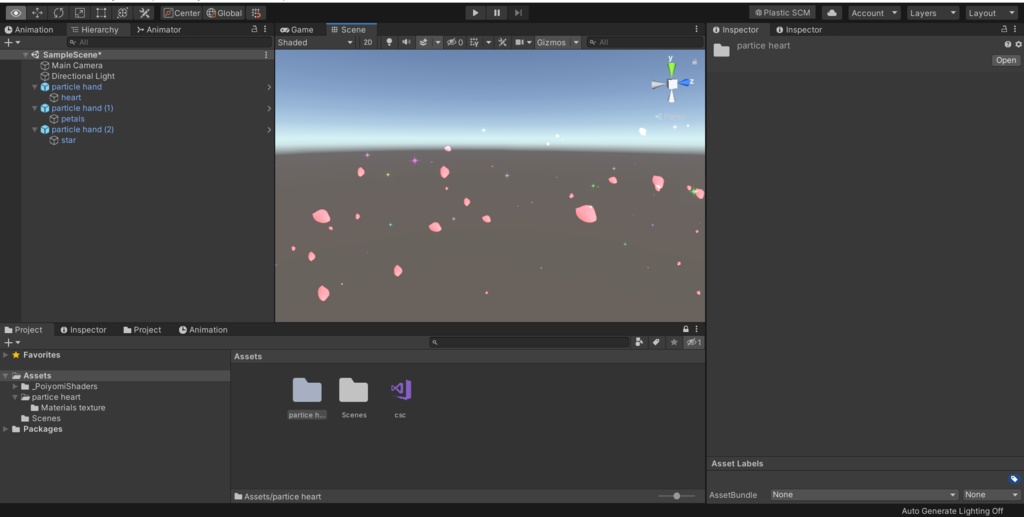1024x517 pixels.
Task: Open custom editor tools icon
Action: (144, 12)
